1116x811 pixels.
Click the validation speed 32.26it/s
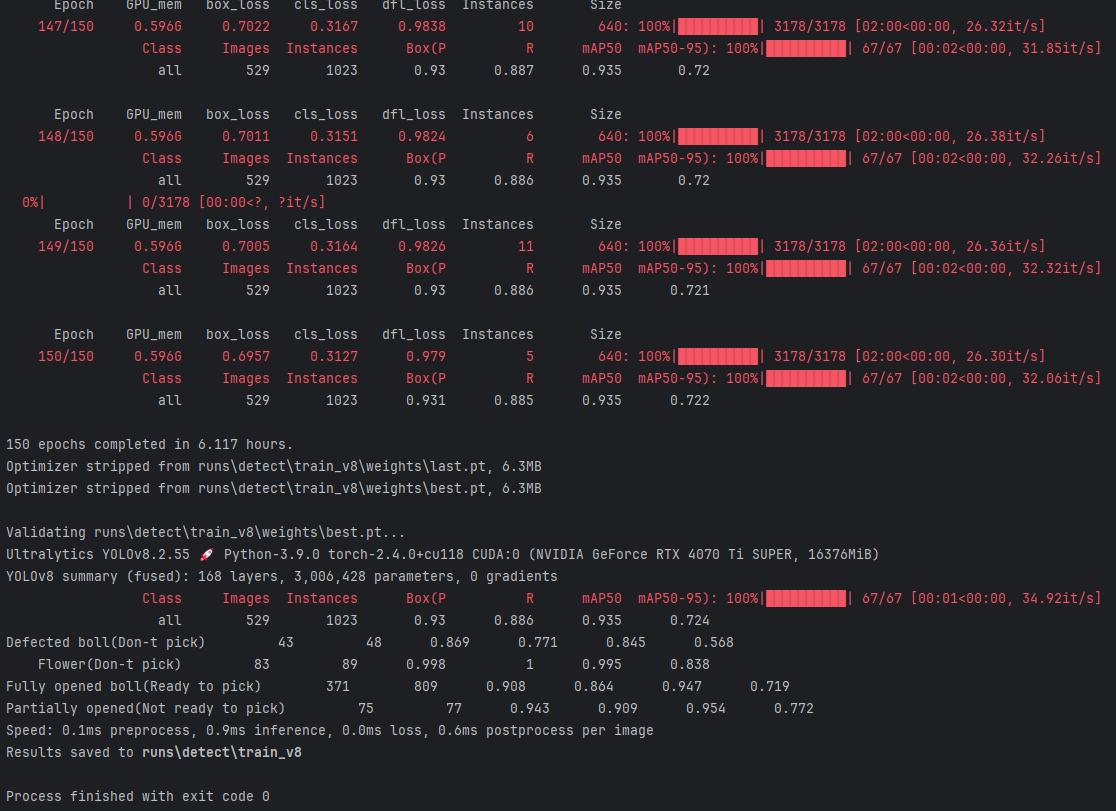(x=1057, y=159)
